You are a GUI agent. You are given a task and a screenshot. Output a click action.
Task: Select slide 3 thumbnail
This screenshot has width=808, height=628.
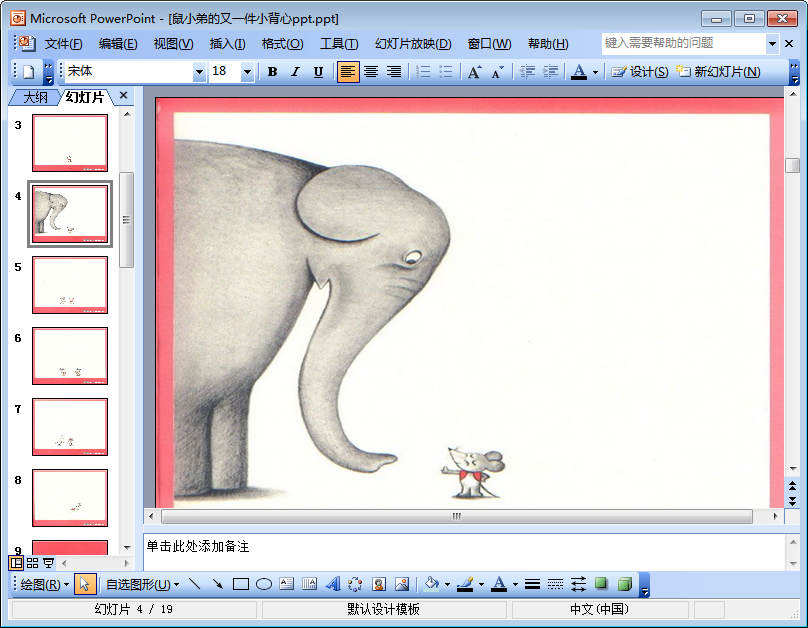point(70,143)
